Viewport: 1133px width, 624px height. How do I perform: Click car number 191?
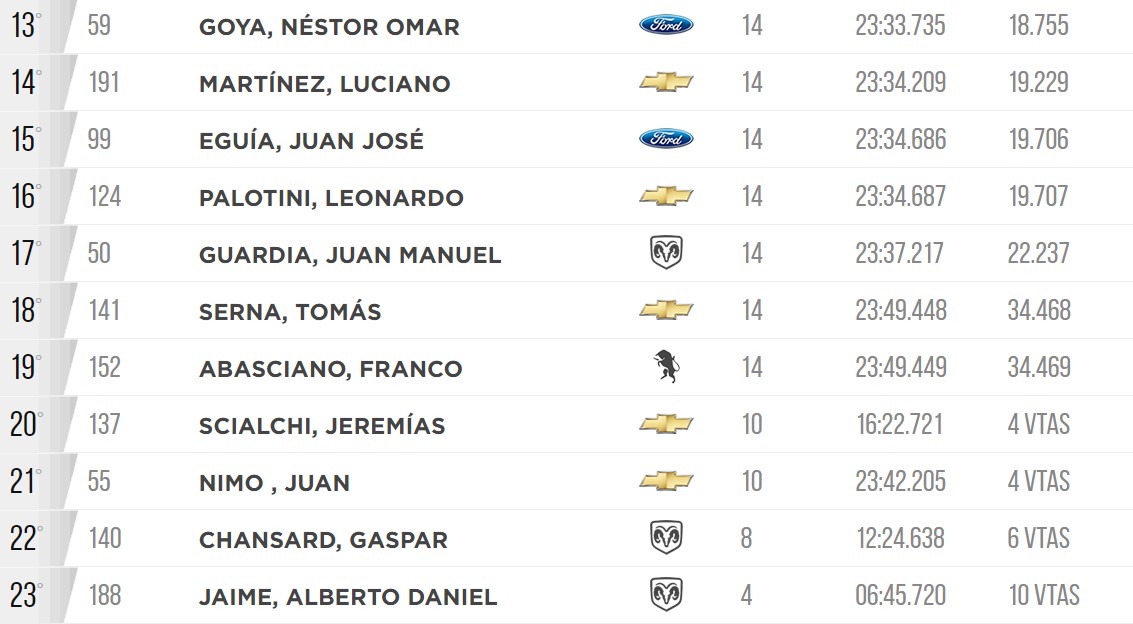tap(104, 82)
